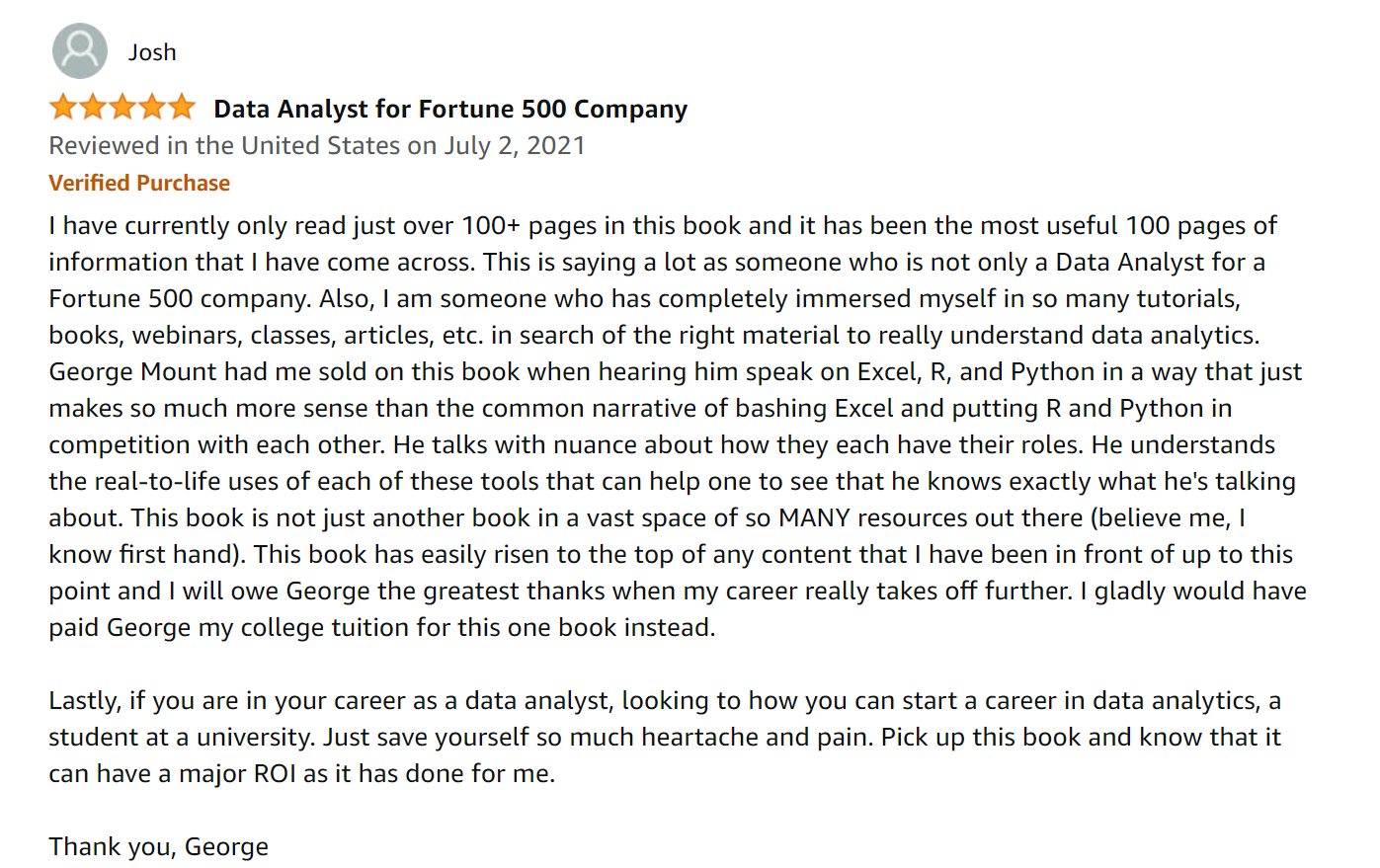Click Josh's profile avatar icon
The width and height of the screenshot is (1380, 868).
pyautogui.click(x=79, y=51)
